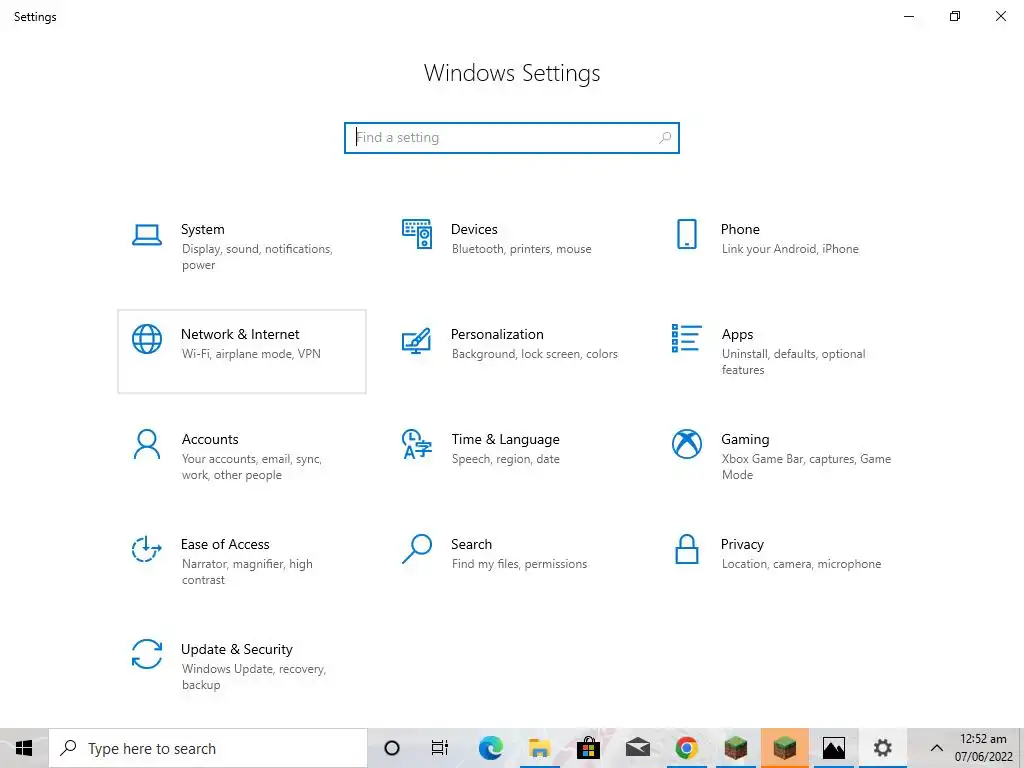Click 'Background, lock screen, colors' text
Image resolution: width=1024 pixels, height=768 pixels.
534,354
